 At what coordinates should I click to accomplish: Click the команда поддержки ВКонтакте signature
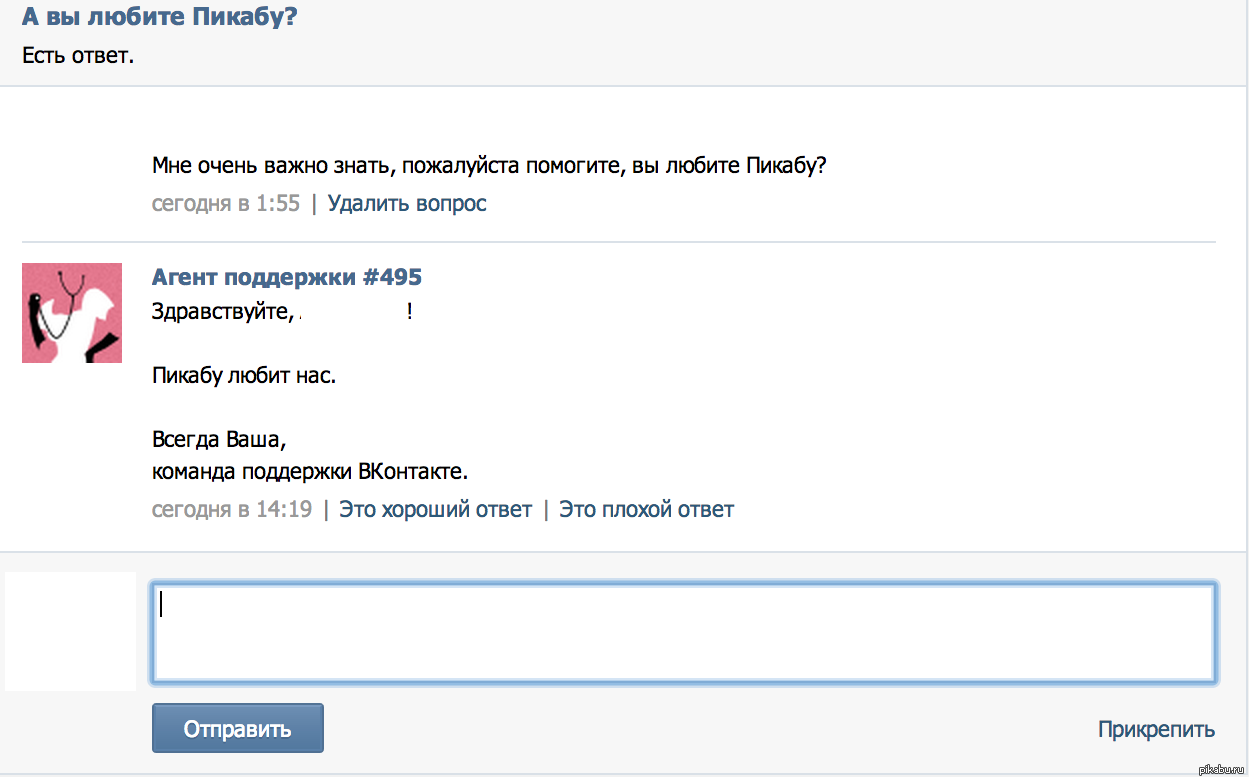click(x=310, y=471)
